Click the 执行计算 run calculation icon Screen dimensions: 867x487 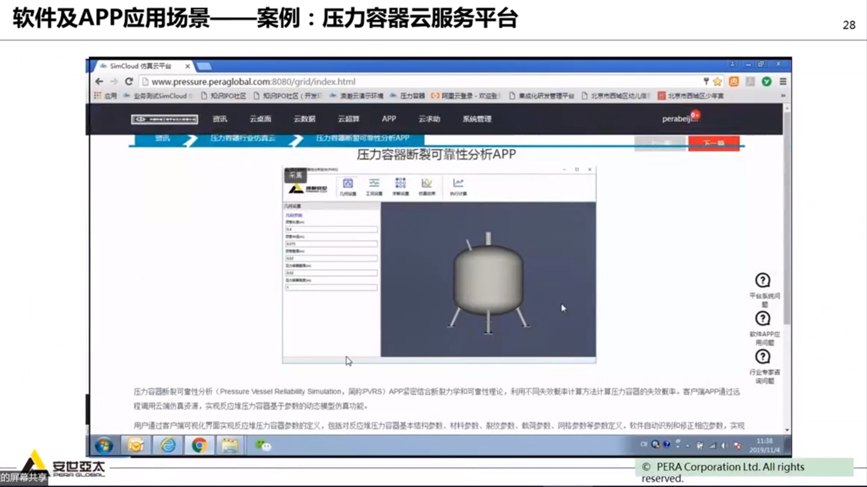pyautogui.click(x=457, y=185)
